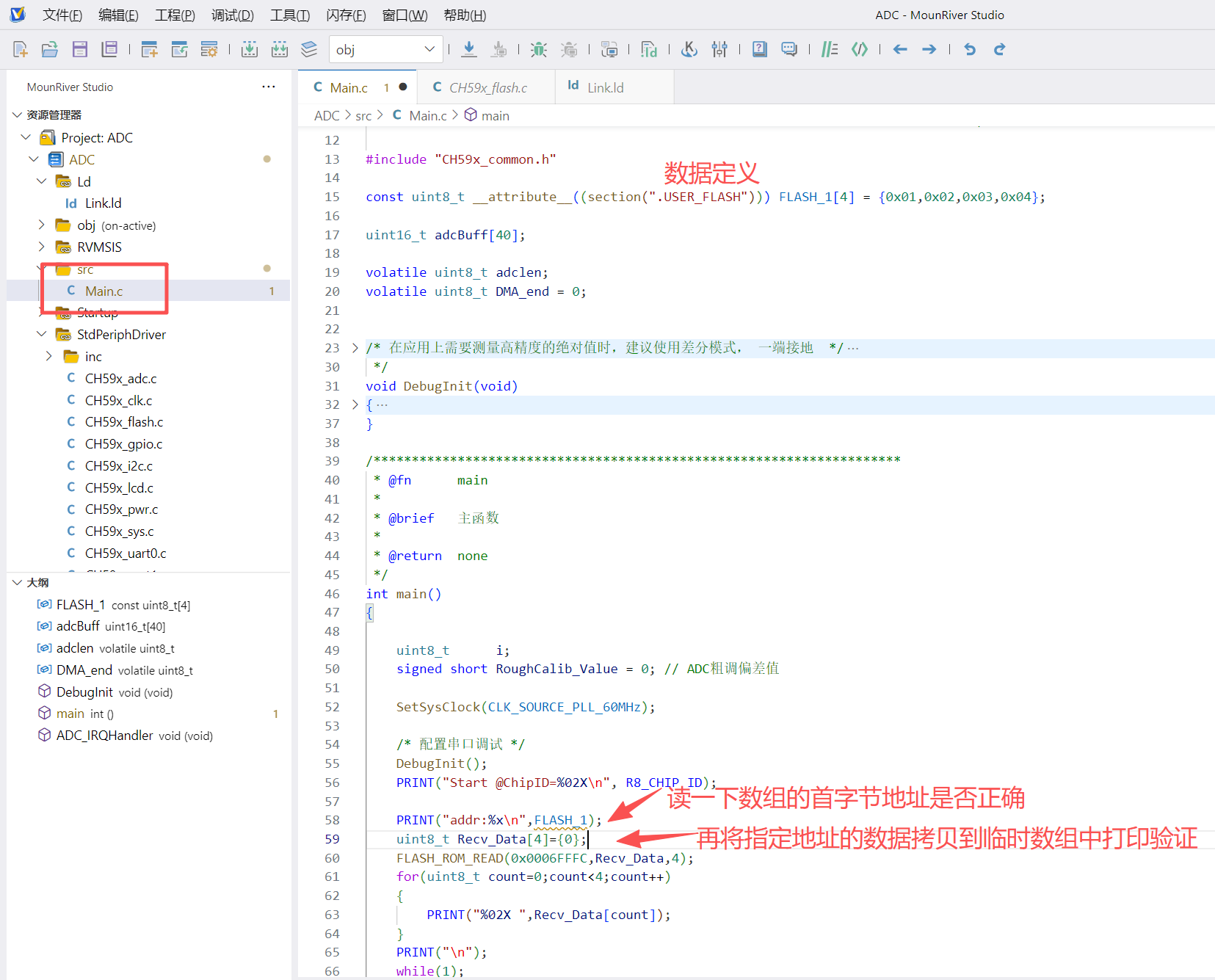Switch to the CH59x_flash.c editor tab
Image resolution: width=1215 pixels, height=980 pixels.
tap(487, 87)
